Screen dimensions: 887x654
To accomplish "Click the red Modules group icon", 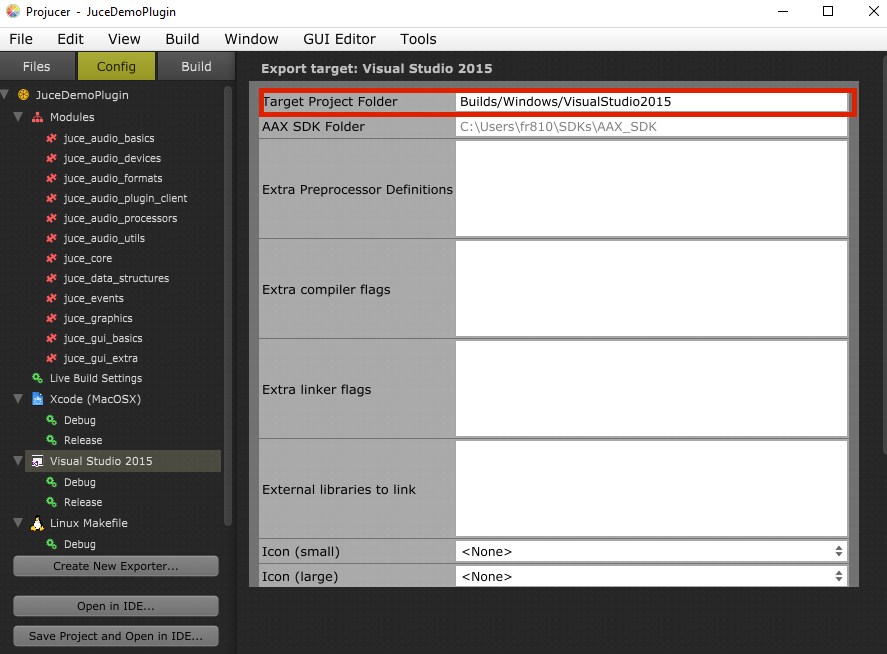I will point(37,117).
